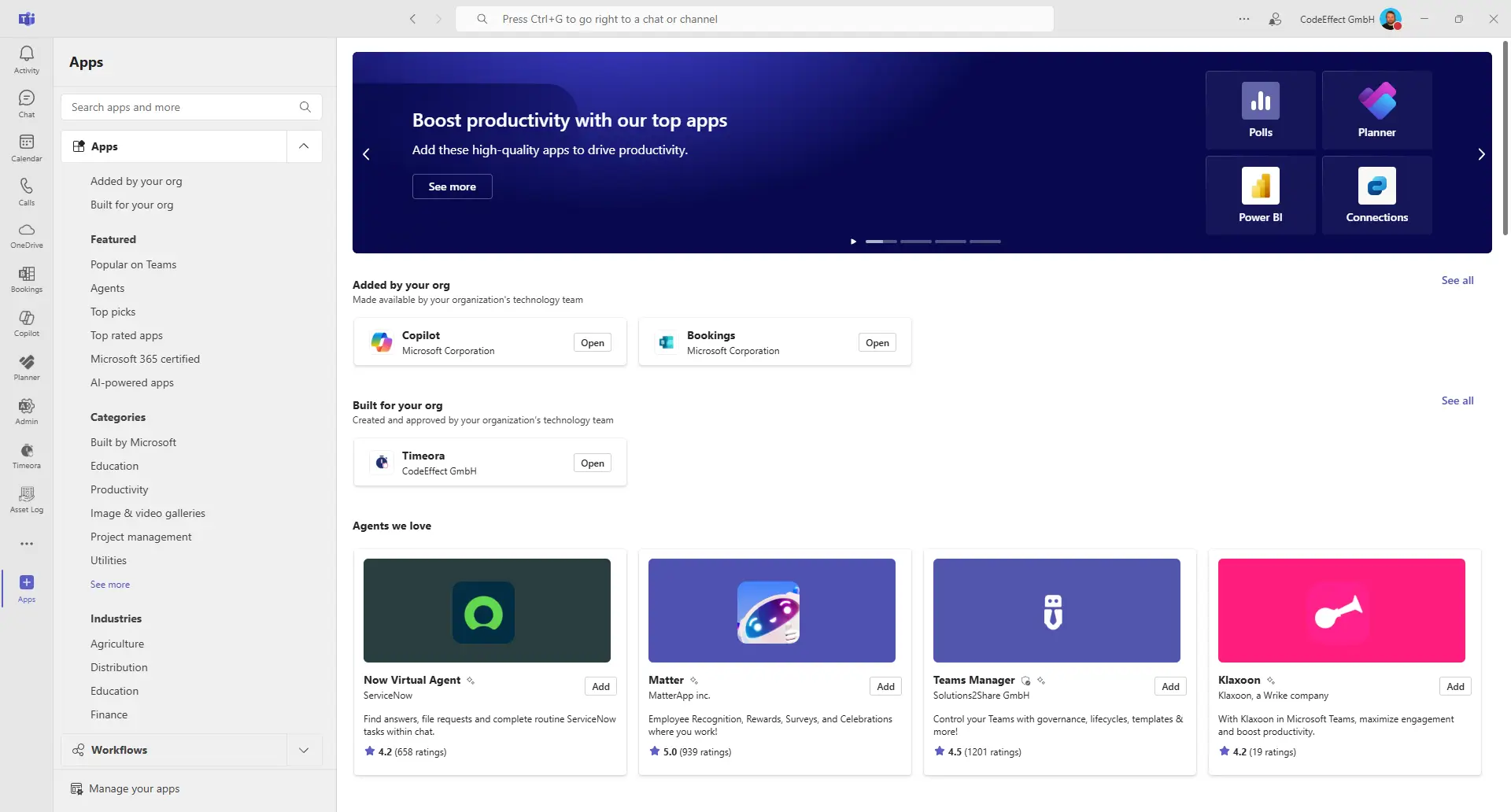Select the Apps icon in left rail

[x=27, y=589]
